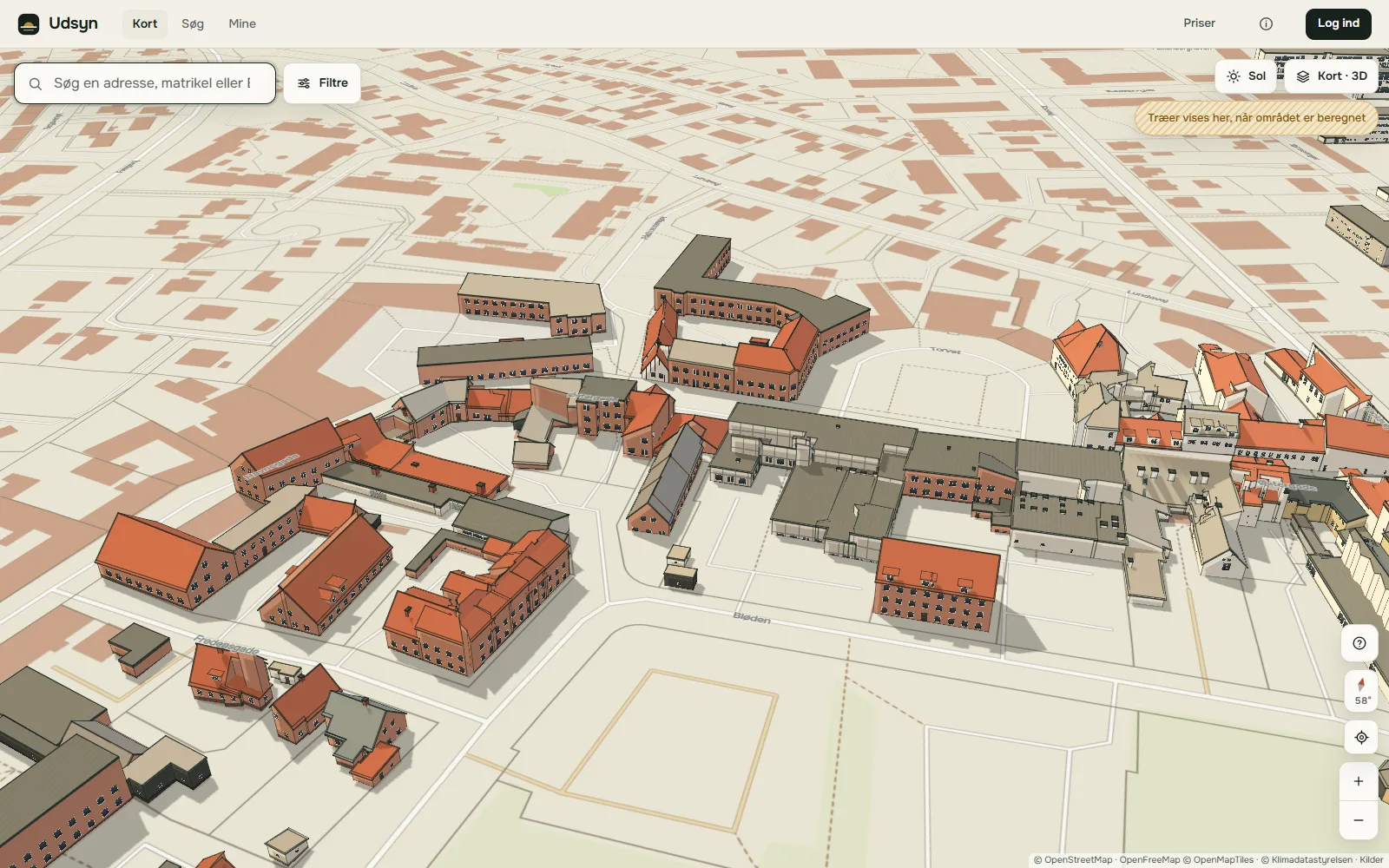The height and width of the screenshot is (868, 1389).
Task: Focus the address search field
Action: (145, 83)
